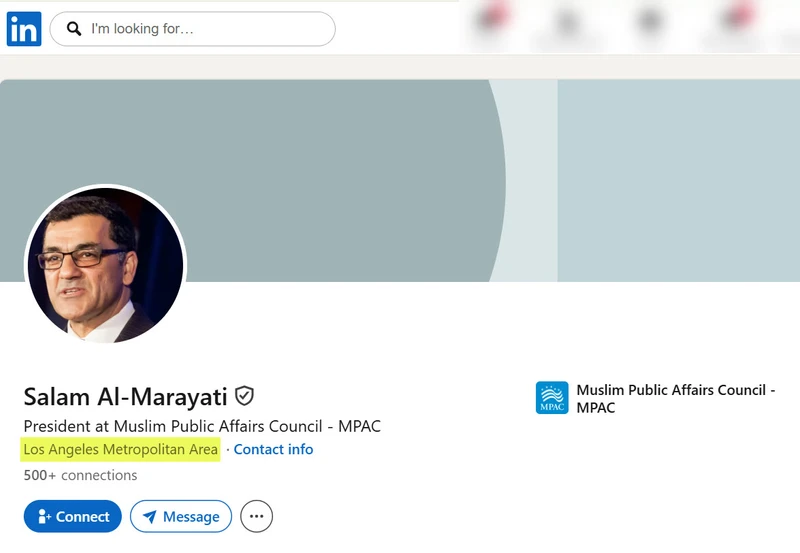Click the LinkedIn logo icon
The width and height of the screenshot is (800, 553).
pos(24,29)
